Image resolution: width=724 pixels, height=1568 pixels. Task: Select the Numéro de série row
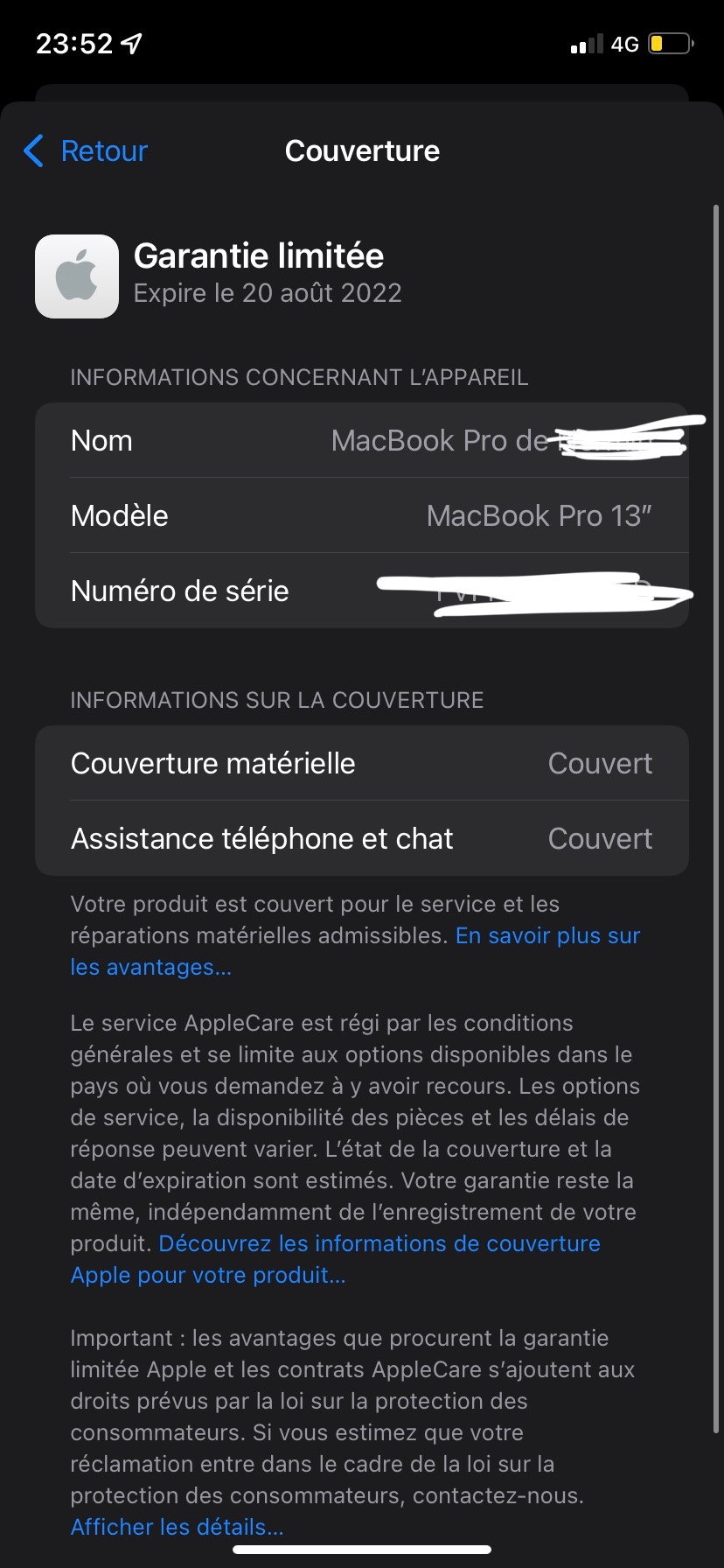click(362, 591)
